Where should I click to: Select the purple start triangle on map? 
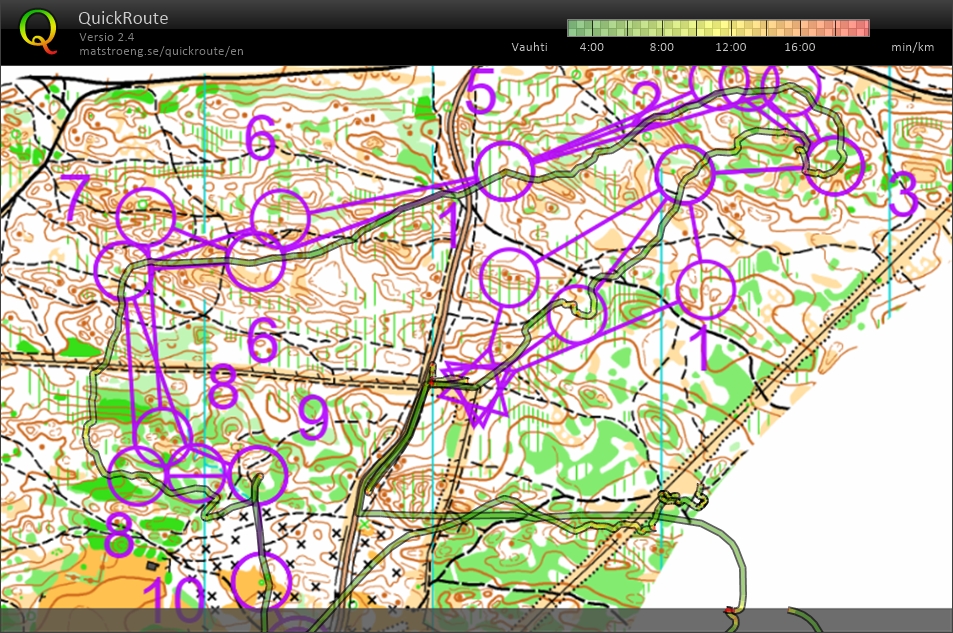pos(478,391)
